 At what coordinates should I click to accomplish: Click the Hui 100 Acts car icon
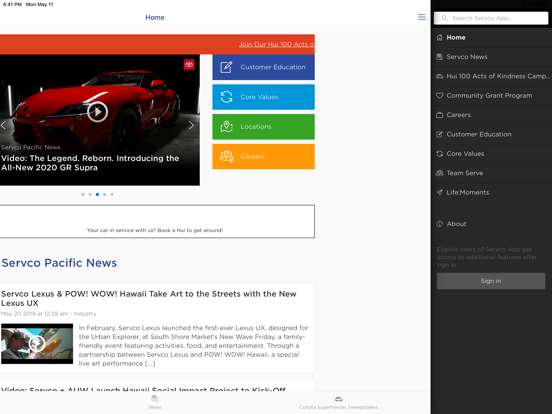coord(439,76)
